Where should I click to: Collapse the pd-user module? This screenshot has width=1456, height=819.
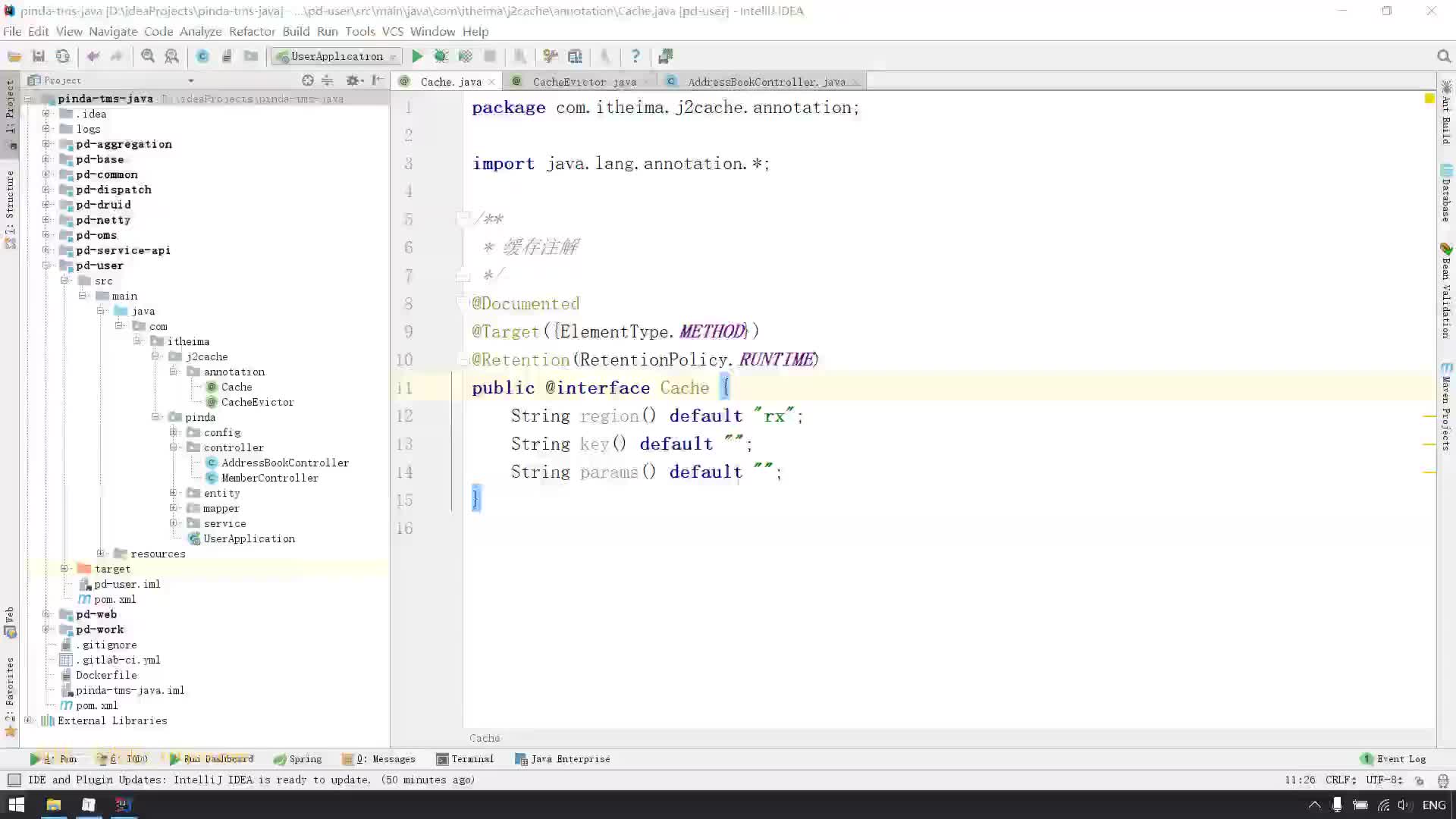(x=46, y=265)
